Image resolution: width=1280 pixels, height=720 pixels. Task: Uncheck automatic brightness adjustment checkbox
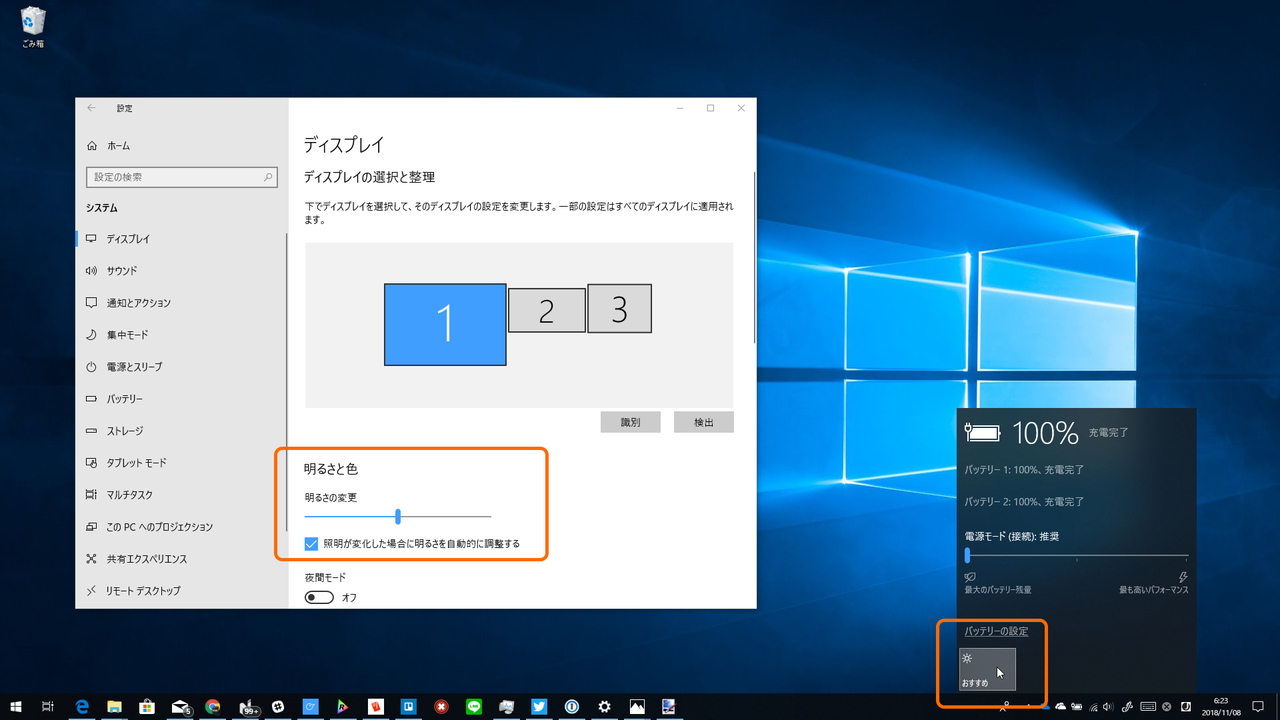[312, 544]
